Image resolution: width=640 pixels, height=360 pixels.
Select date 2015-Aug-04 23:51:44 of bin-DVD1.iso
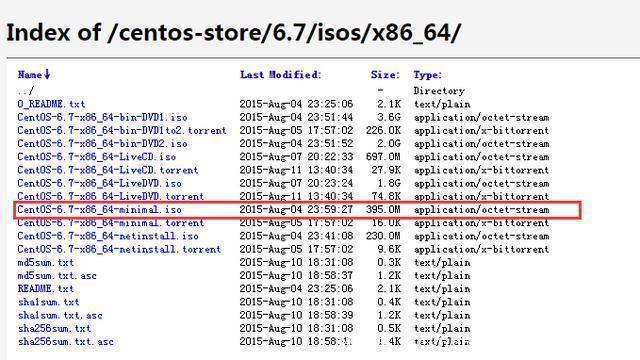tap(296, 118)
